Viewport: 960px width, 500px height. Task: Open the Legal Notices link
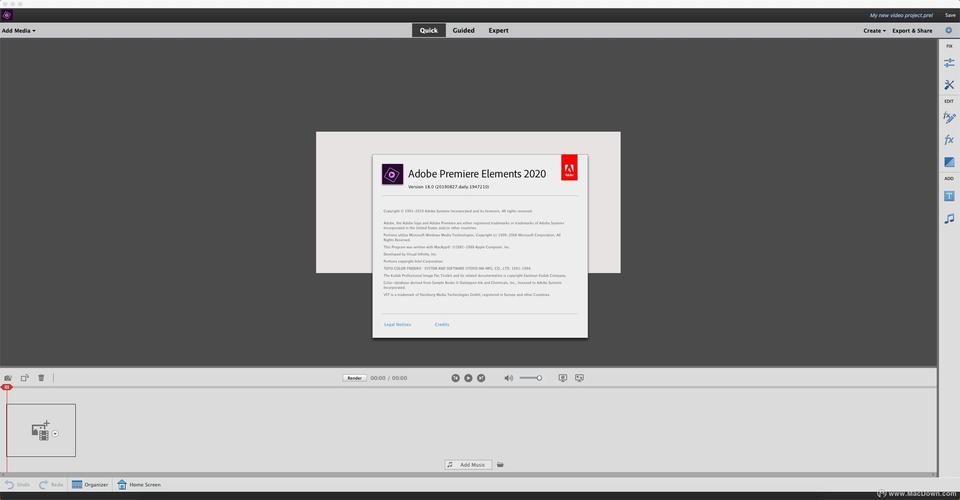tap(397, 324)
